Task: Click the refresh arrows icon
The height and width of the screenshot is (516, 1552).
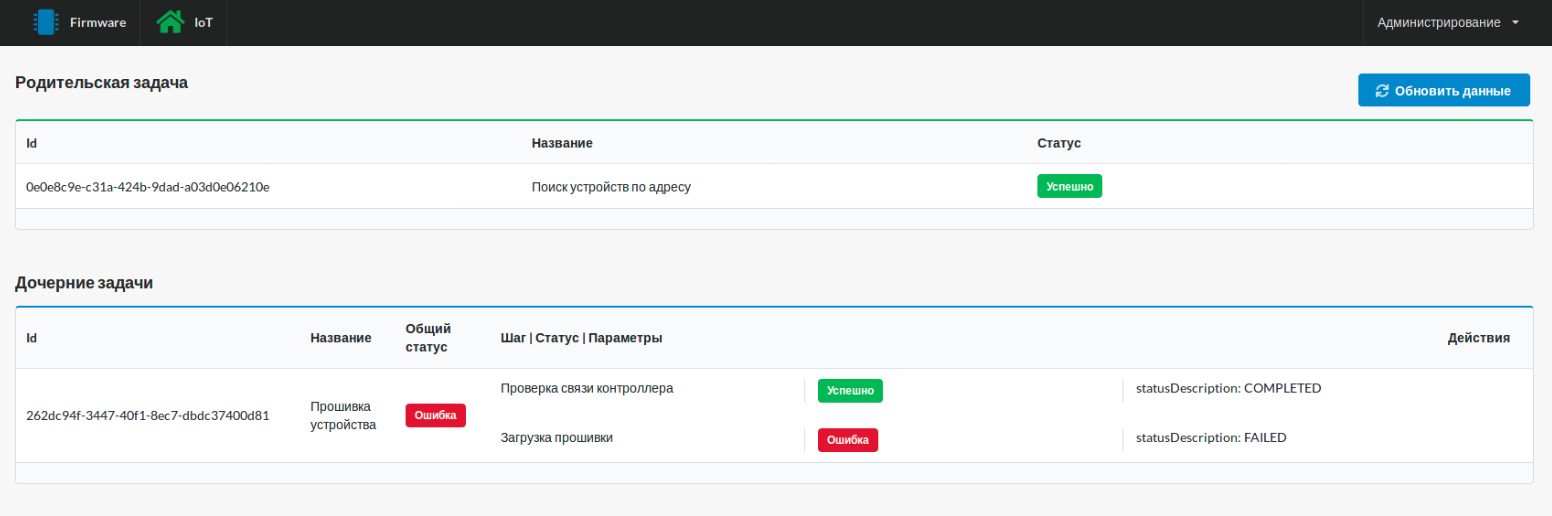Action: point(1382,90)
